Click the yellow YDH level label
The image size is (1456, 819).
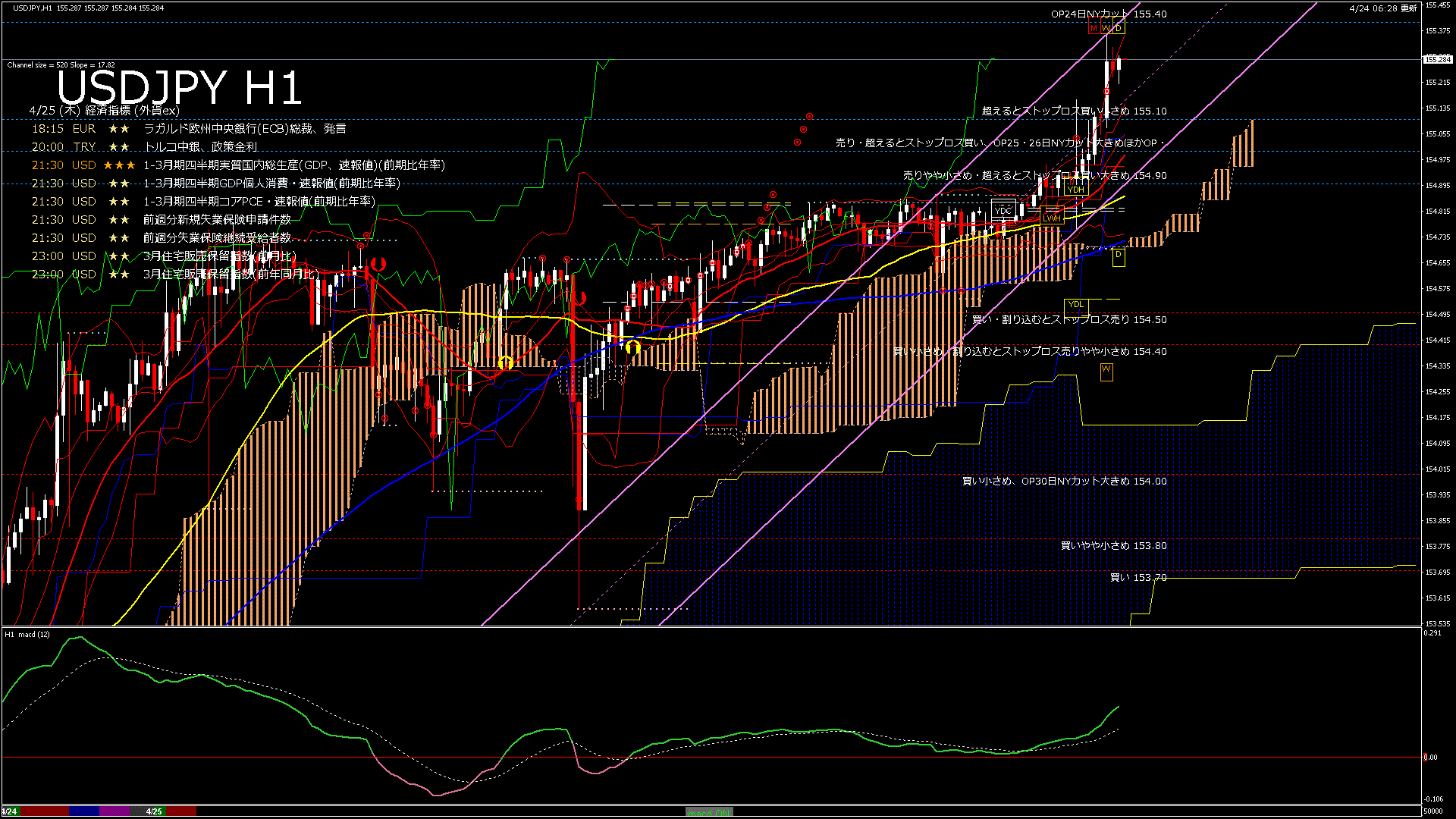tap(1075, 190)
